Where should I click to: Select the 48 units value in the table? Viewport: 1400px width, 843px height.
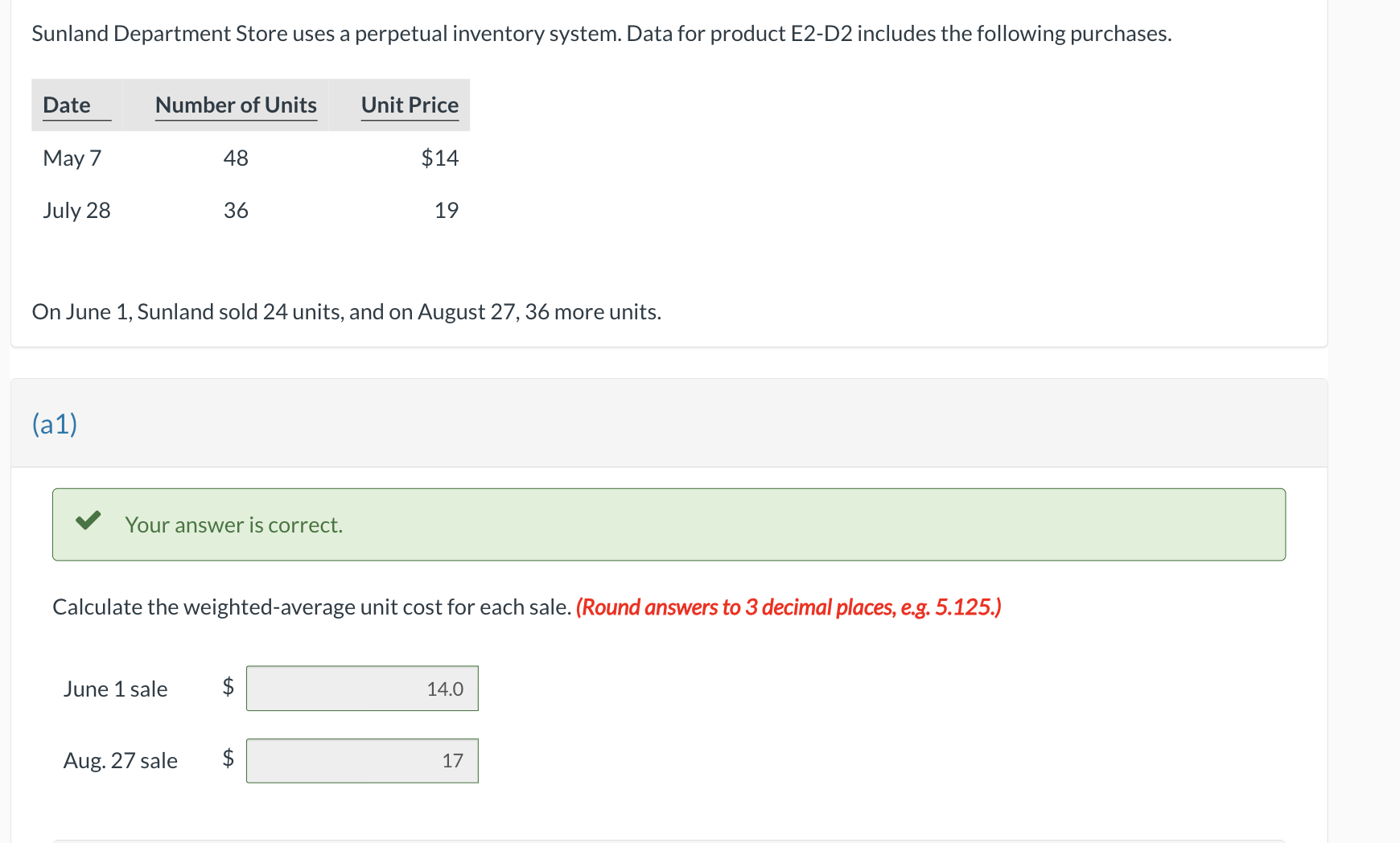(x=236, y=158)
